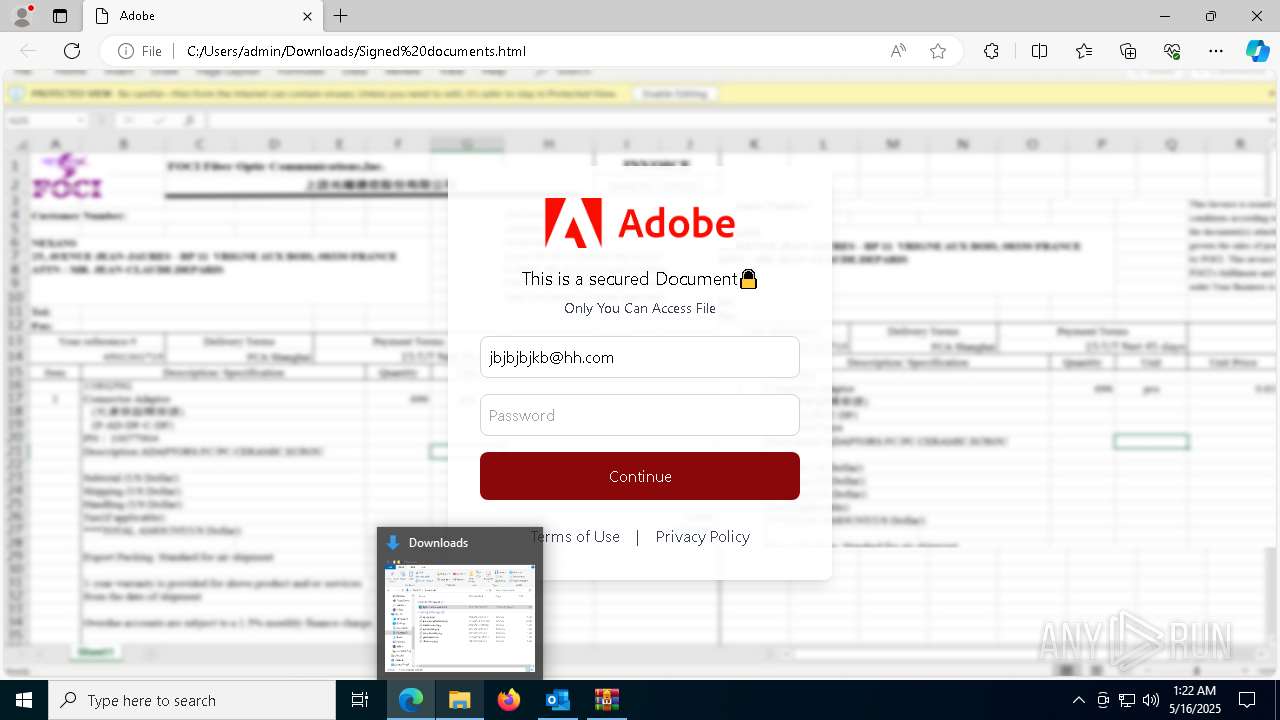Open the Collections icon
The height and width of the screenshot is (720, 1280).
tap(1128, 51)
